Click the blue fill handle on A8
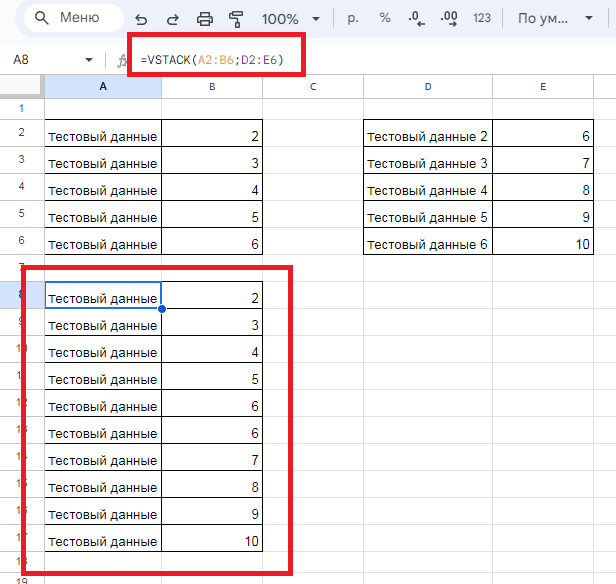Image resolution: width=616 pixels, height=584 pixels. click(x=162, y=309)
